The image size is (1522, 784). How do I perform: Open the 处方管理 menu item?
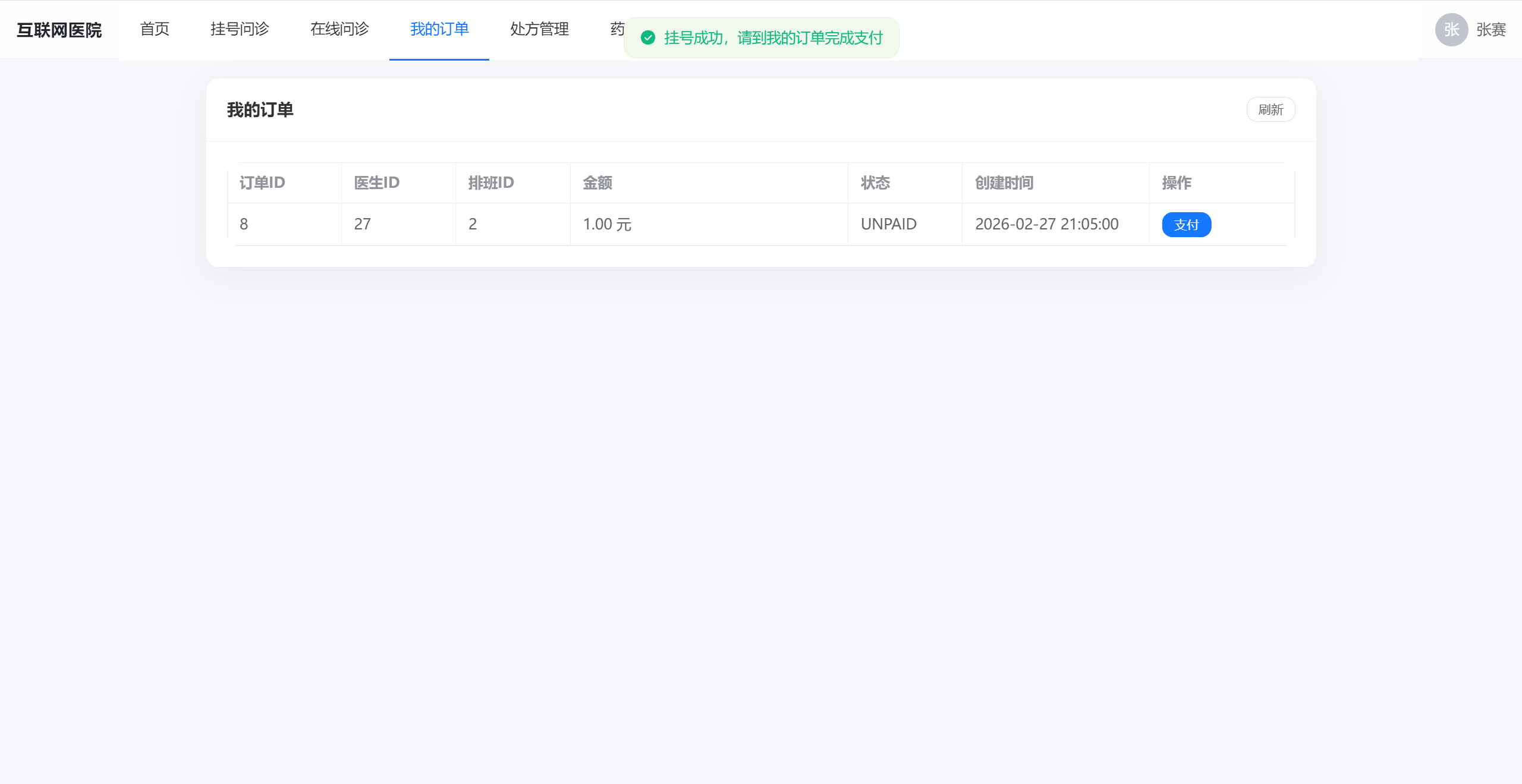point(539,29)
